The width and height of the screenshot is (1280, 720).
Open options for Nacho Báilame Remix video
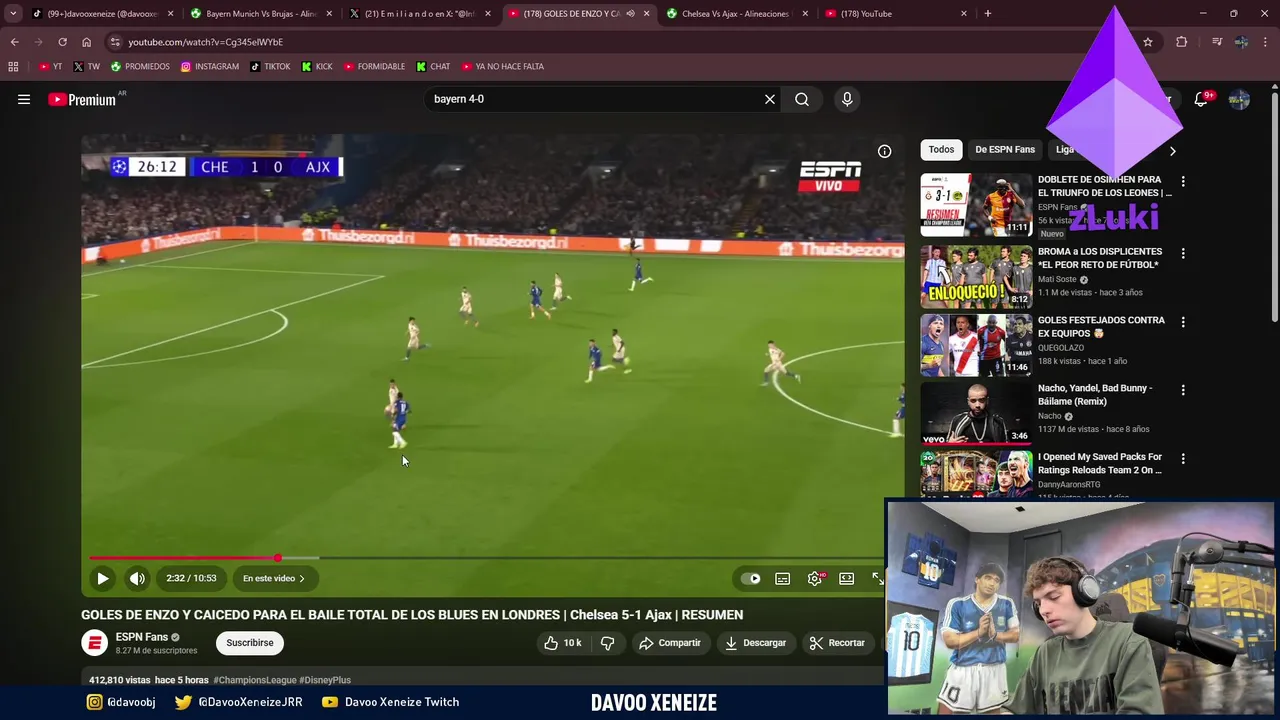pyautogui.click(x=1183, y=390)
